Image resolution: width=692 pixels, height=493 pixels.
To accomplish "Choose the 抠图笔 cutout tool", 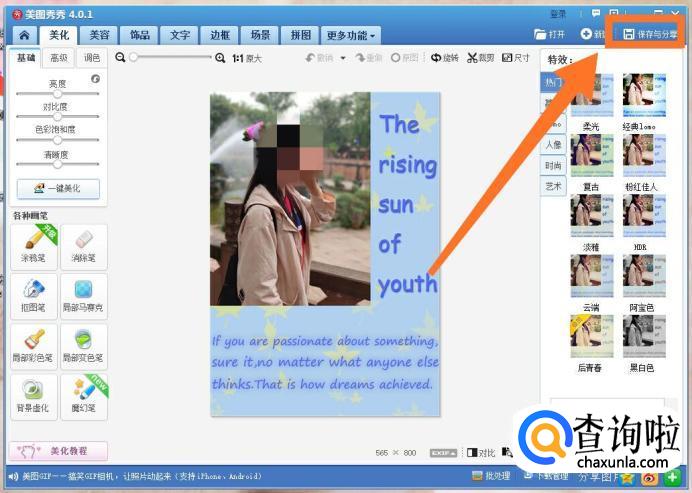I will 32,296.
